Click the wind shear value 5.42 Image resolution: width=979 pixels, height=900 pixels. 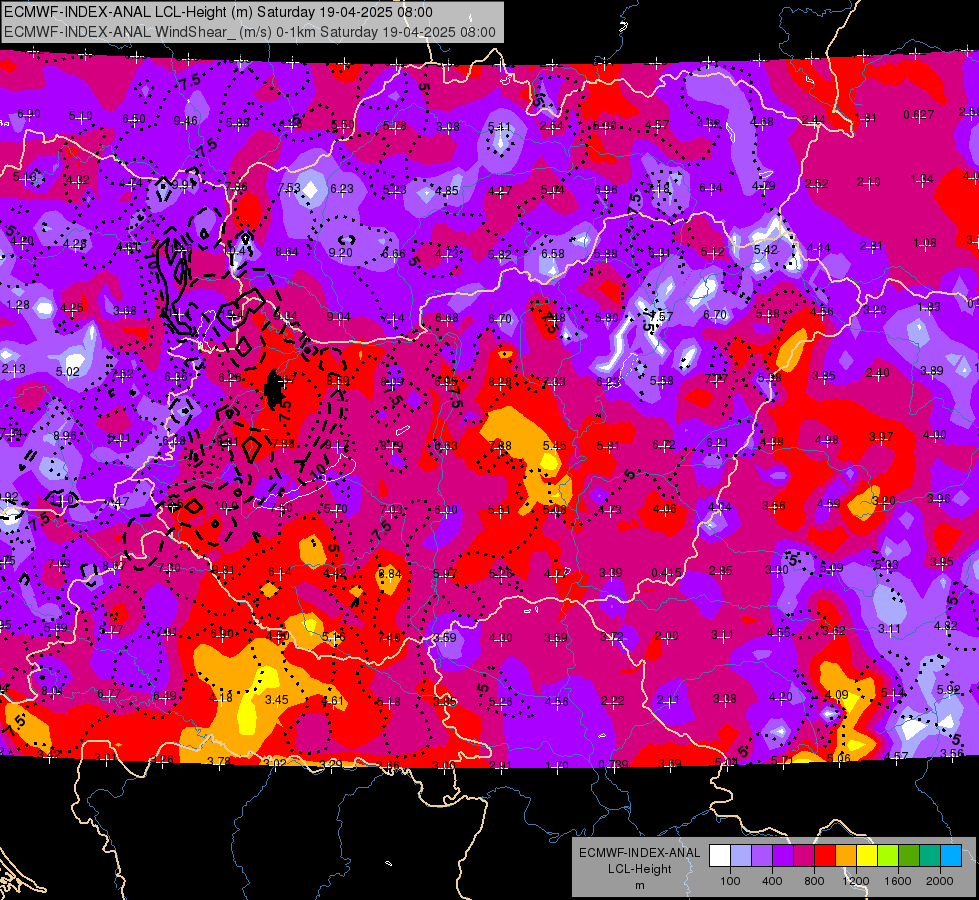765,250
